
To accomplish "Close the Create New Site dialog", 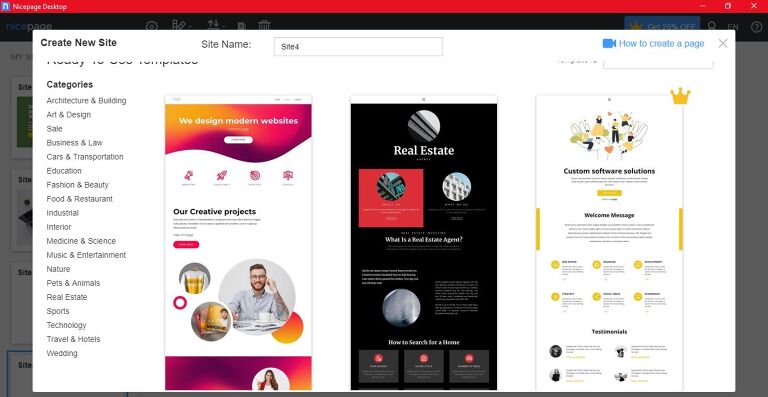I will 723,44.
